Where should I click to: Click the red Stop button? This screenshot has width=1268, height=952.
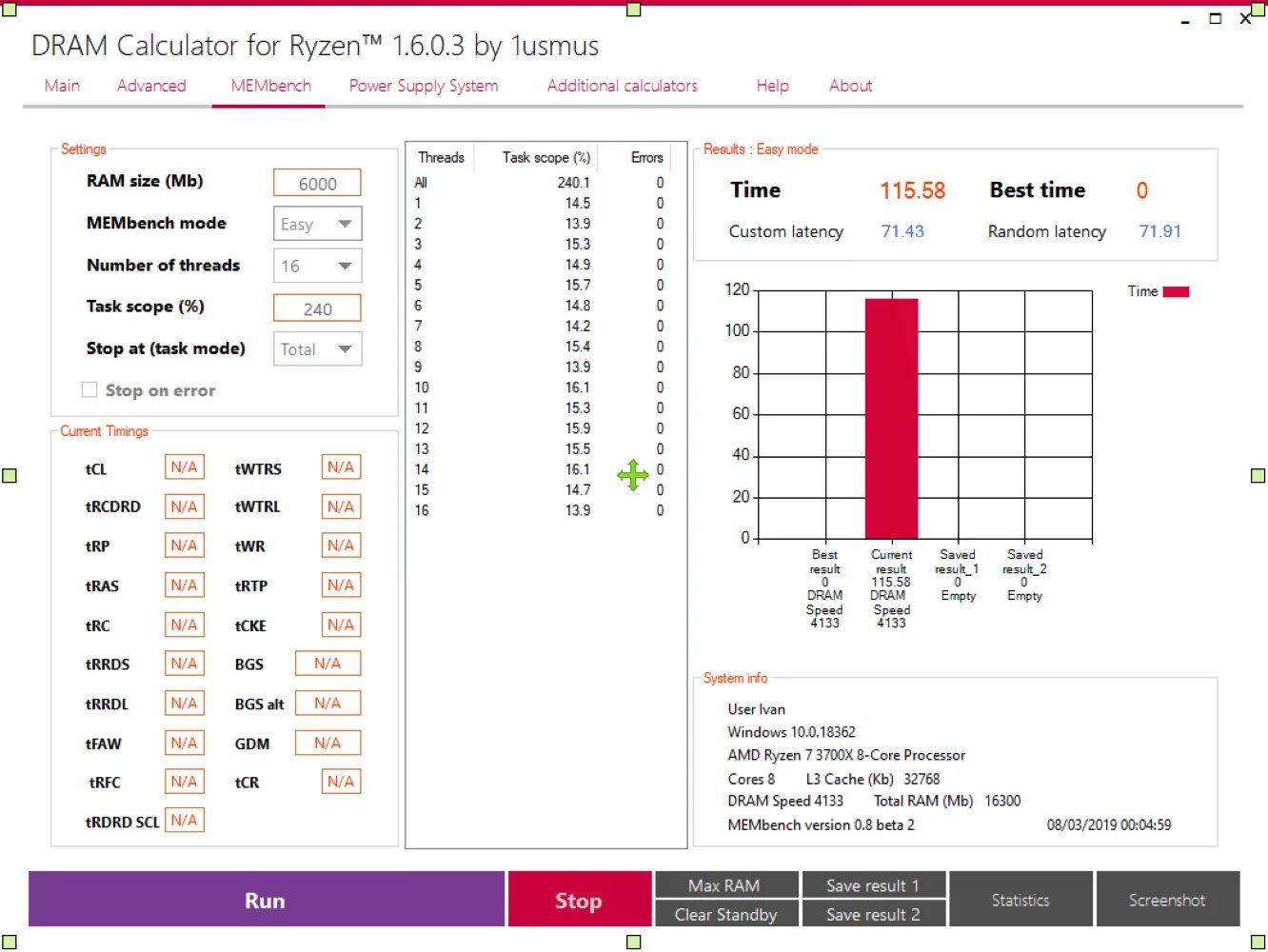click(x=579, y=900)
